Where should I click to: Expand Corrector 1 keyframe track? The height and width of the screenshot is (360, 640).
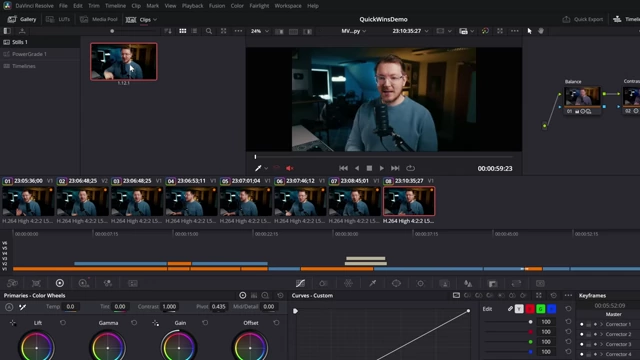pos(601,324)
